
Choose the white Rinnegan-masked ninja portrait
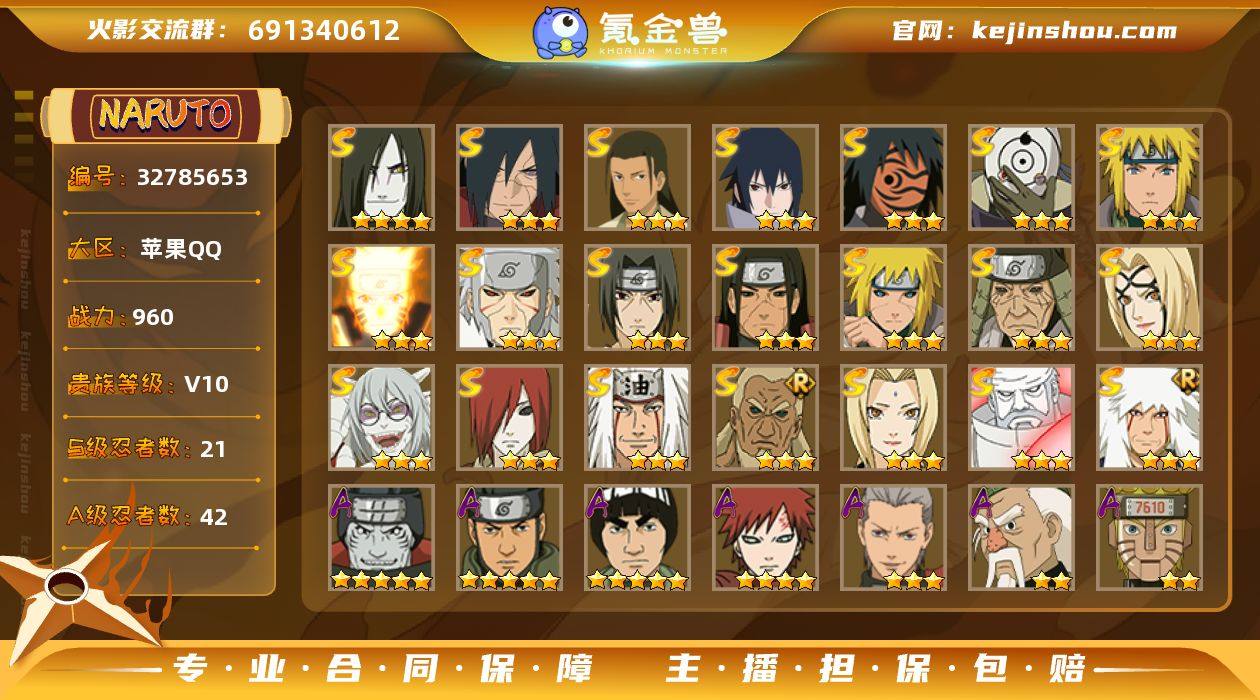(x=1021, y=177)
